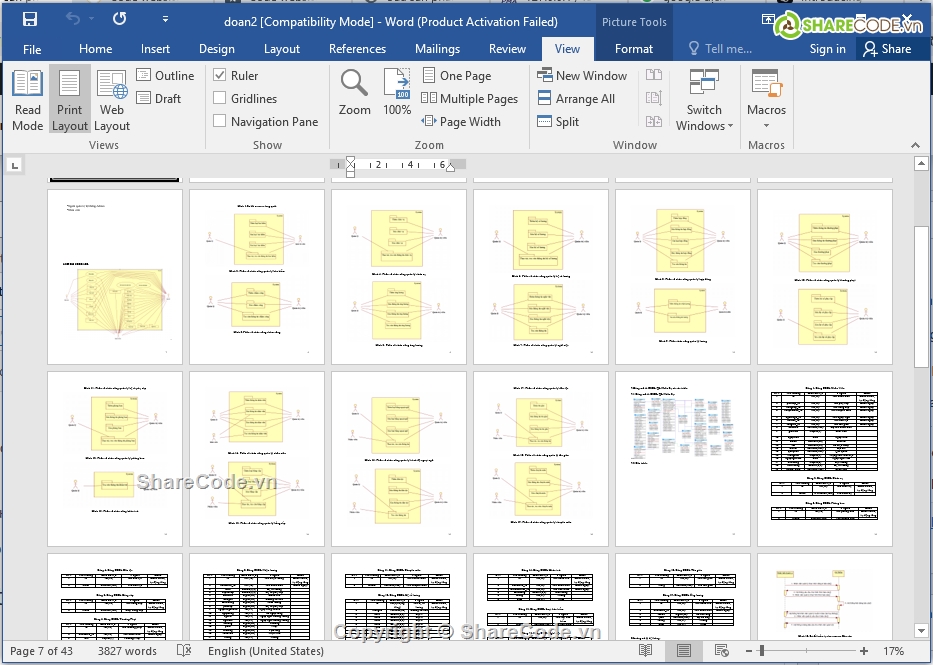Open the Mailings tab
Screen dimensions: 933x665
[437, 49]
